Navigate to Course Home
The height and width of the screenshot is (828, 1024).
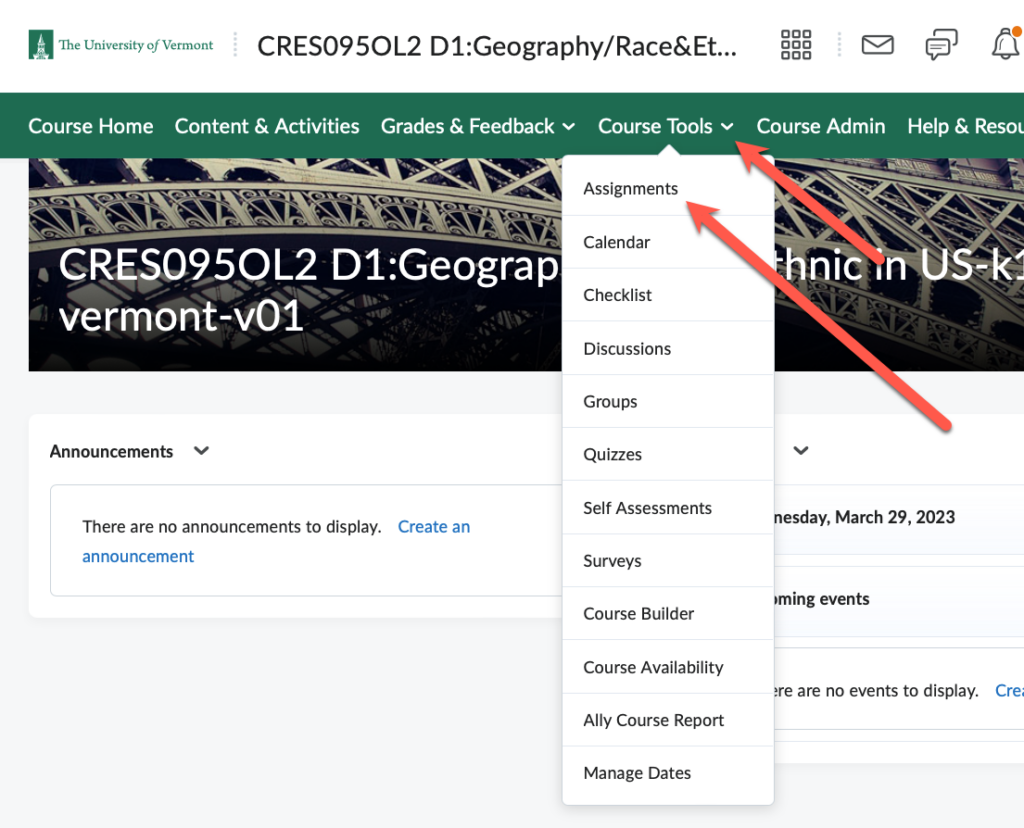point(90,126)
